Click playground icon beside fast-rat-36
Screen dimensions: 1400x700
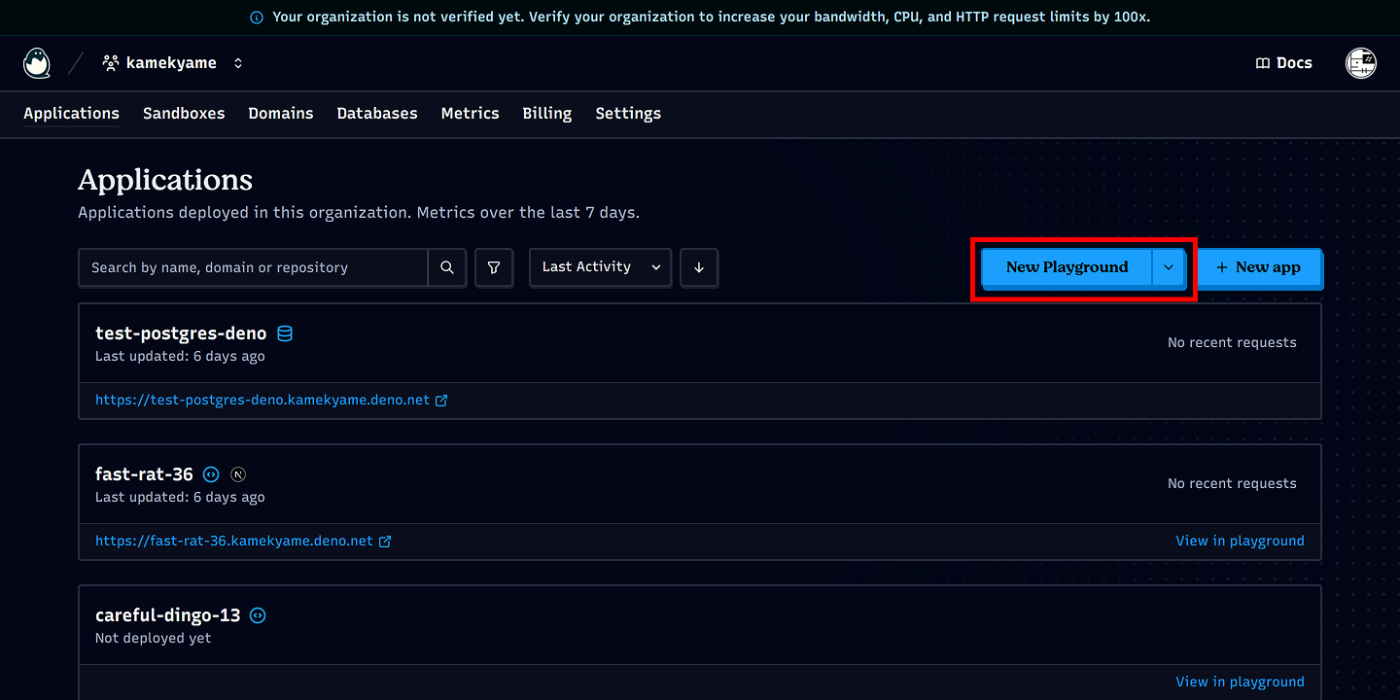211,474
